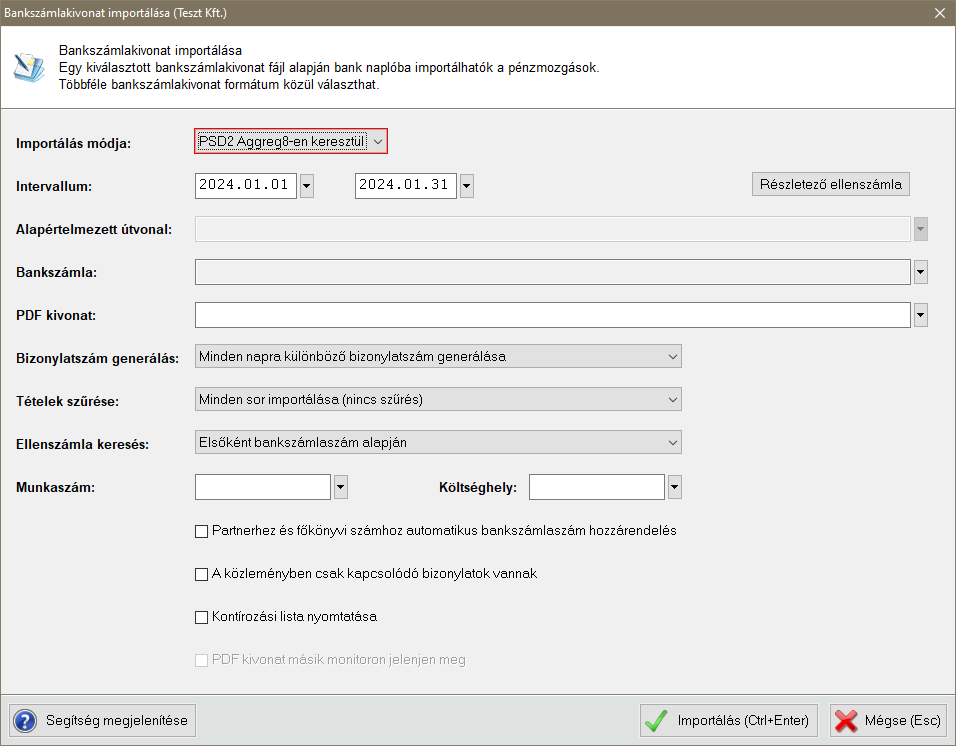Click the blue question mark help icon
This screenshot has width=956, height=746.
(26, 720)
